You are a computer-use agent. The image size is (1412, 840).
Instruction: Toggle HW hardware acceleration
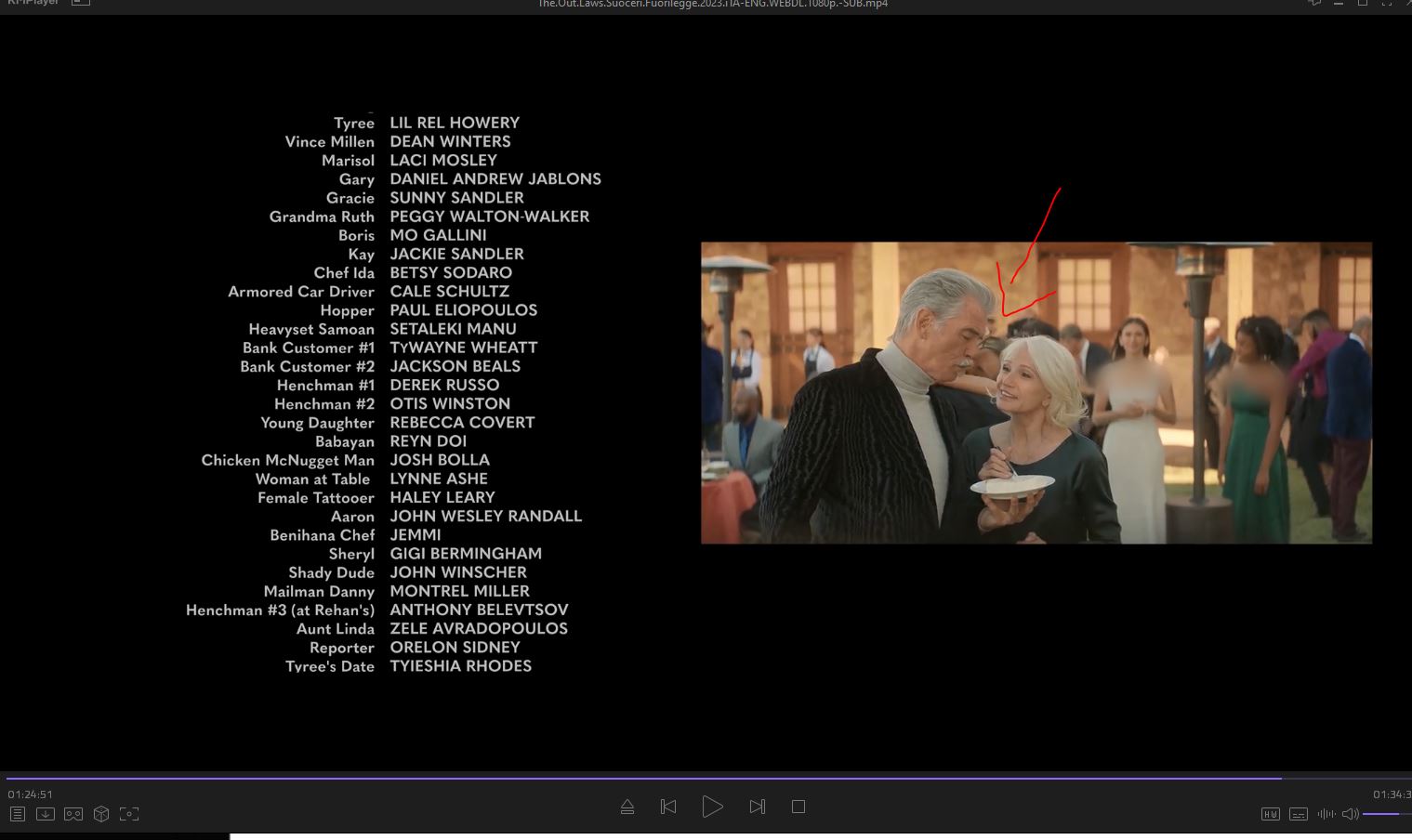pyautogui.click(x=1270, y=814)
